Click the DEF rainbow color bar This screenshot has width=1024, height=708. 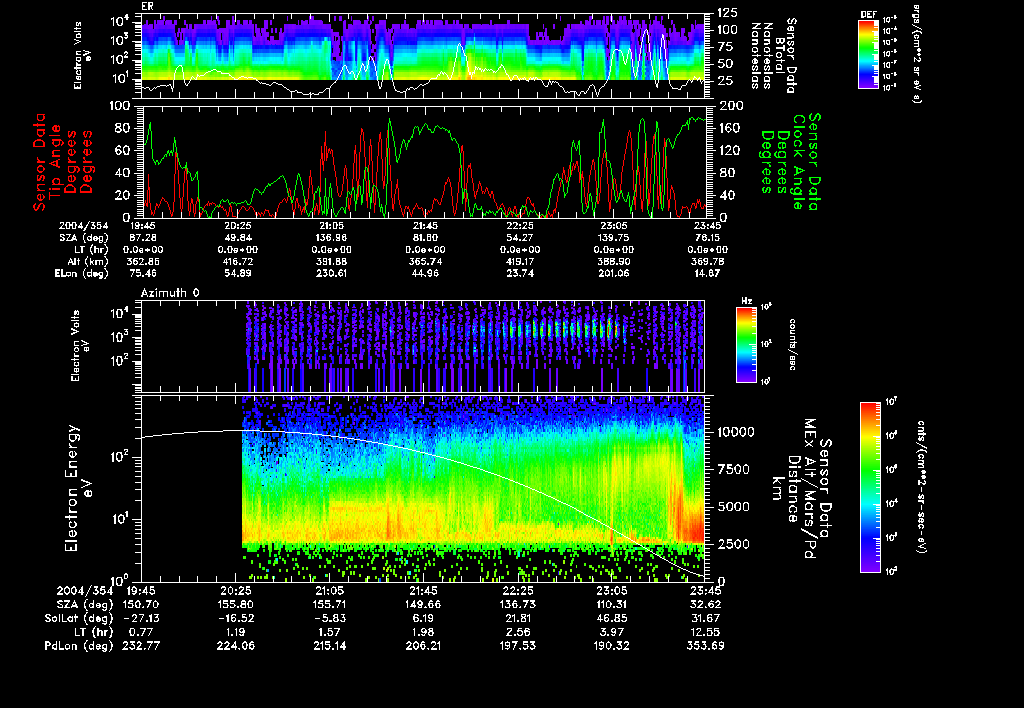pos(868,54)
